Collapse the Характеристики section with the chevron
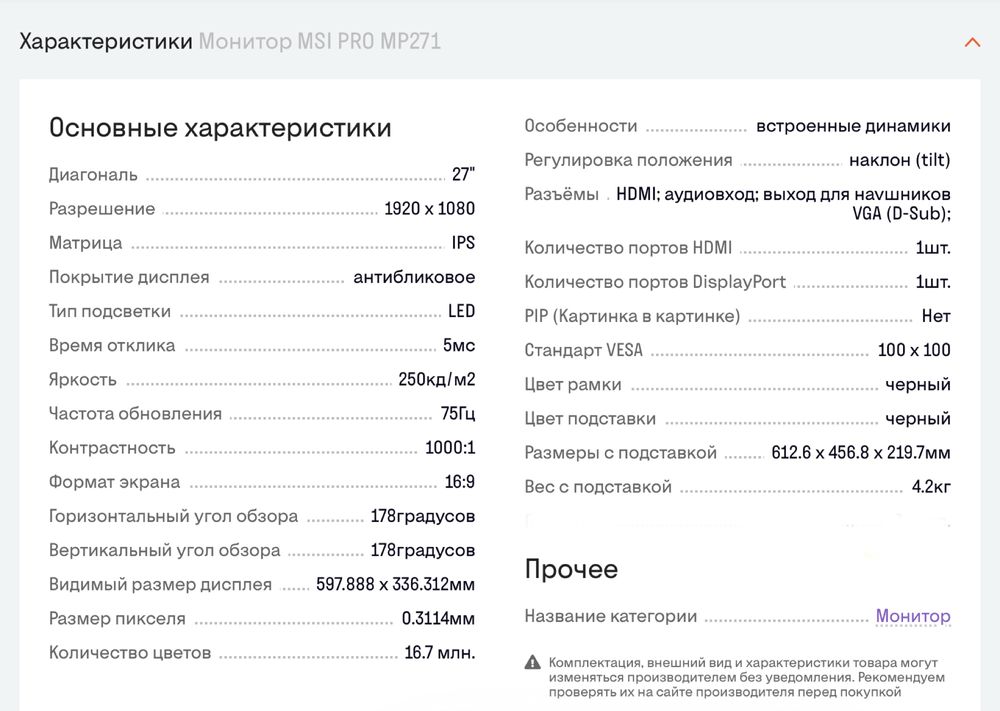This screenshot has width=1000, height=711. [x=972, y=43]
